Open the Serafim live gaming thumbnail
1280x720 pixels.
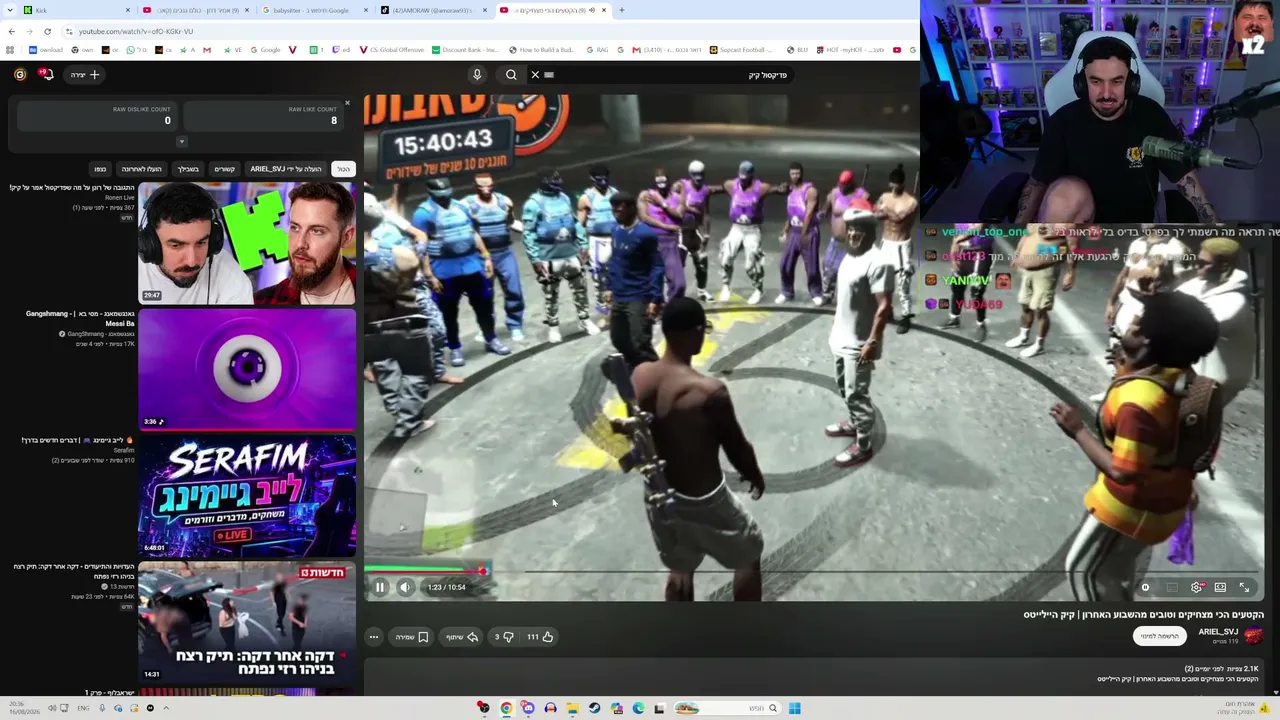point(247,495)
